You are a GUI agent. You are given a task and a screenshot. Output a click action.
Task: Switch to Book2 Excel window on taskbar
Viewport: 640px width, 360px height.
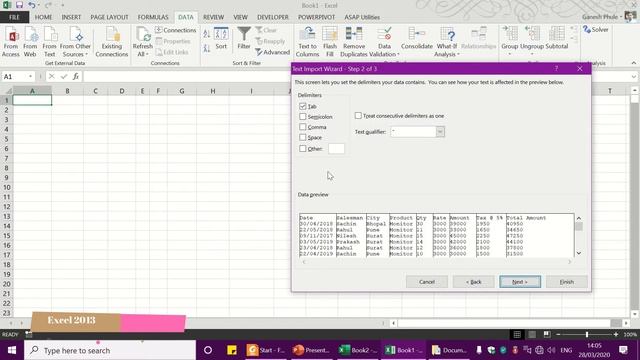pyautogui.click(x=359, y=350)
